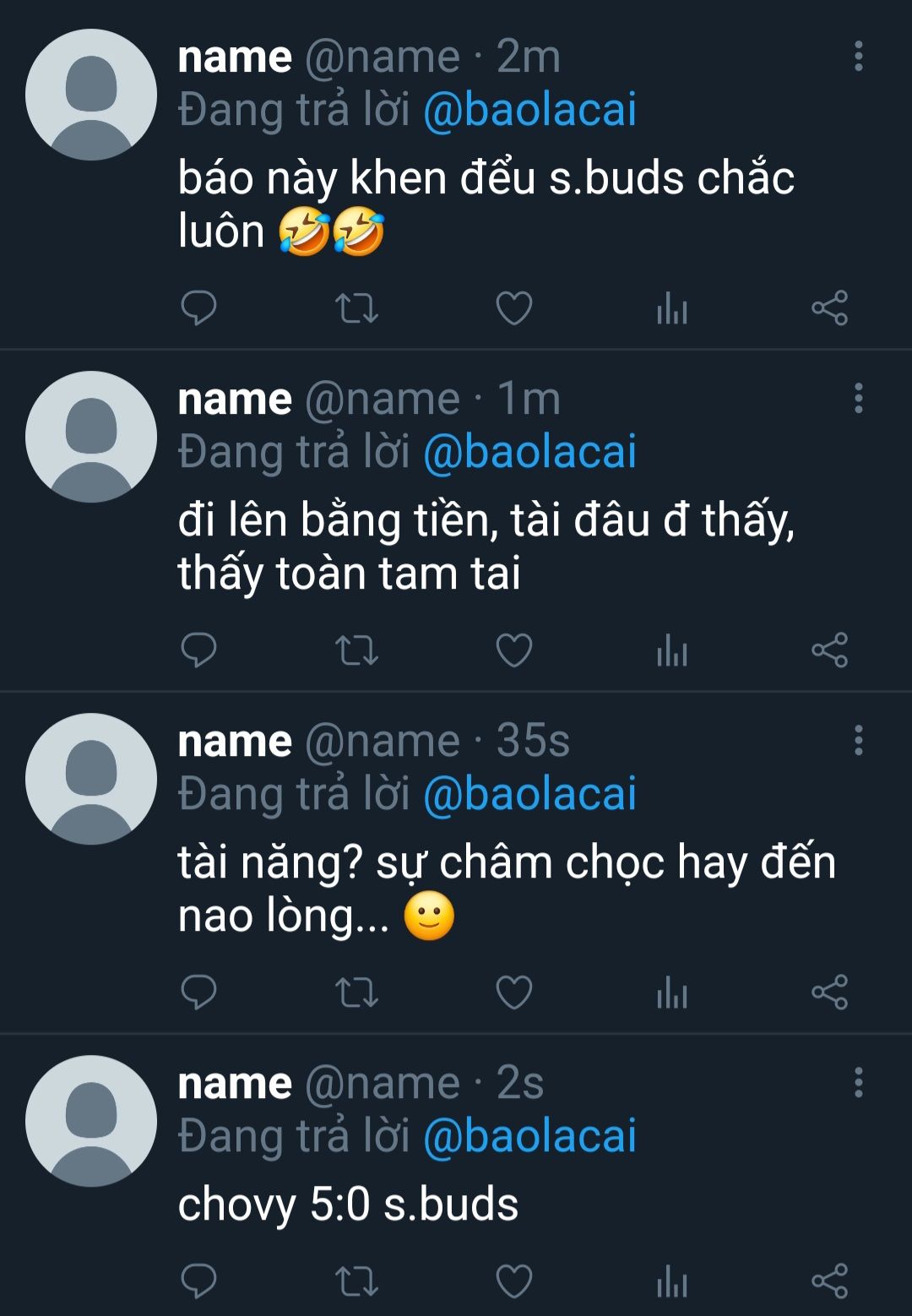The height and width of the screenshot is (1316, 912).
Task: Like the 'đi lên bằng tiền' tweet
Action: 513,650
